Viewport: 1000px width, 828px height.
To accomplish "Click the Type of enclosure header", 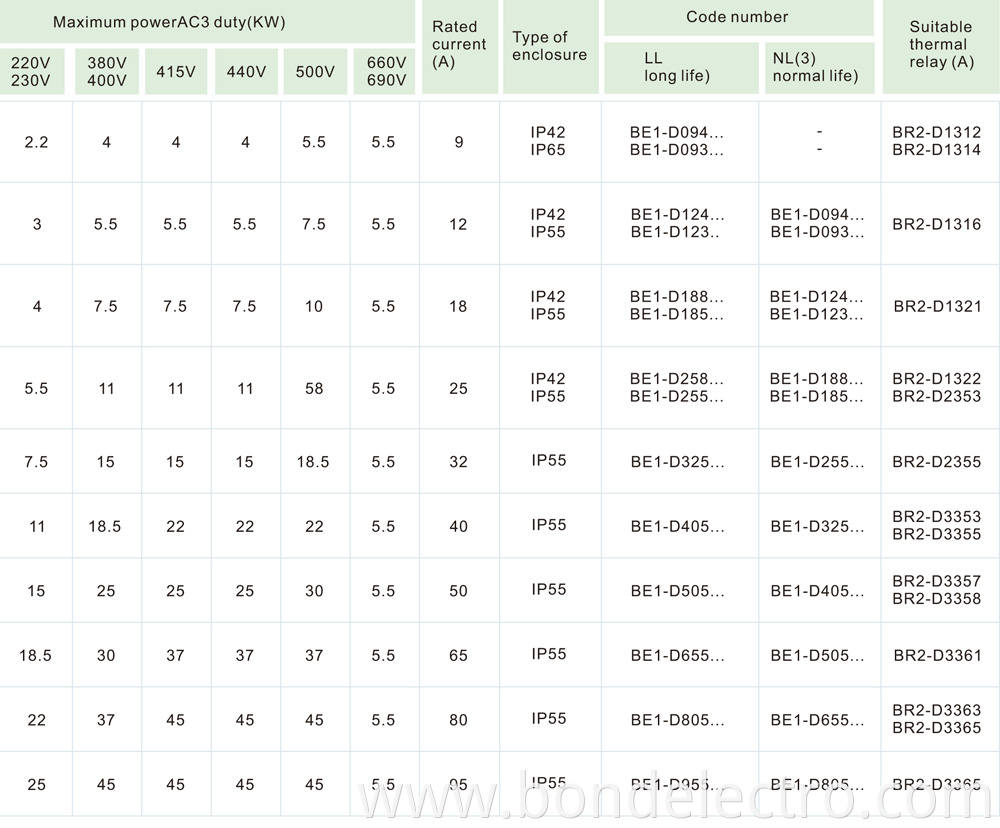I will 549,46.
